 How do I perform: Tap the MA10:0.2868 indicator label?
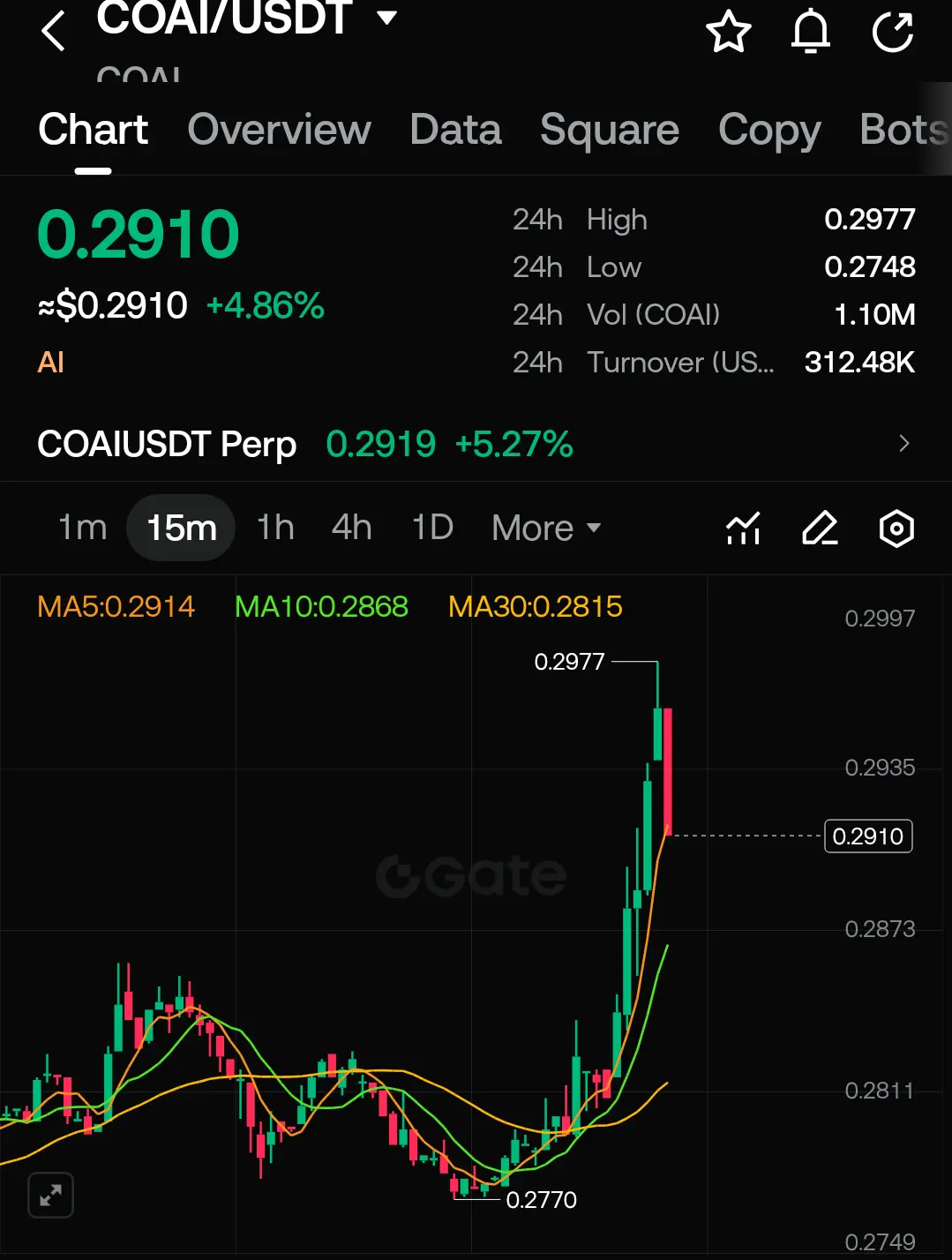coord(321,606)
